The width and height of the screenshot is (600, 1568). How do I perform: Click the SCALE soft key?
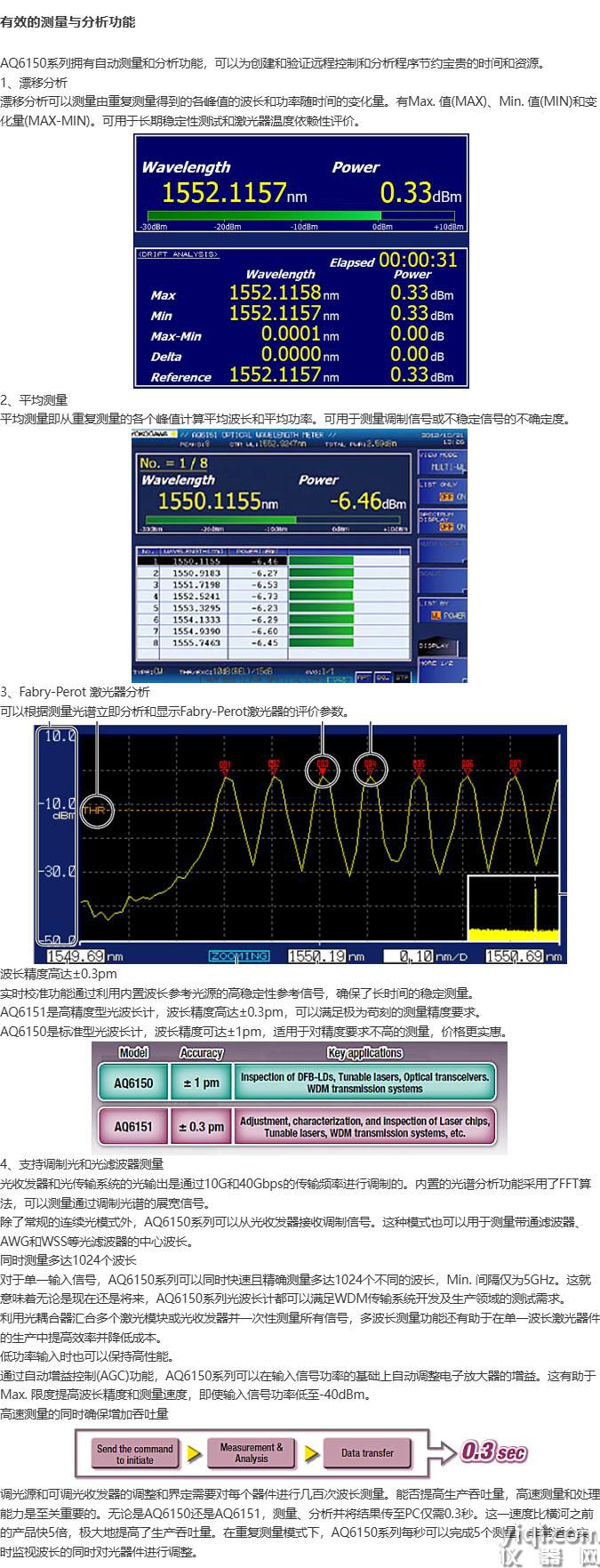(x=443, y=581)
